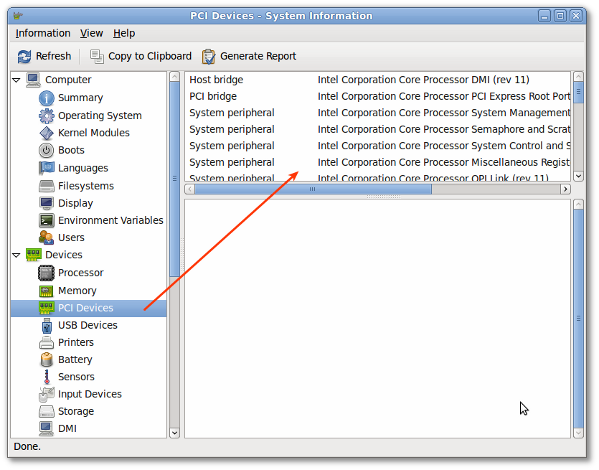Select the DMI computer icon

tap(46, 429)
